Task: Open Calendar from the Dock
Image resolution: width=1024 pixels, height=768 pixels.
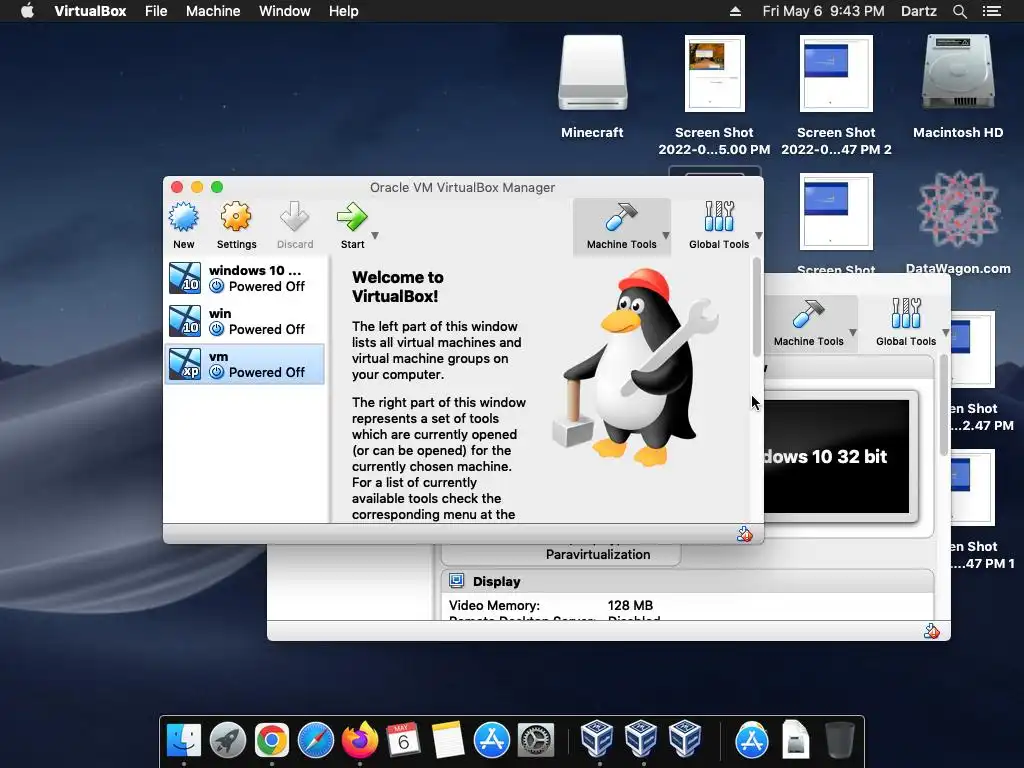Action: pyautogui.click(x=403, y=740)
